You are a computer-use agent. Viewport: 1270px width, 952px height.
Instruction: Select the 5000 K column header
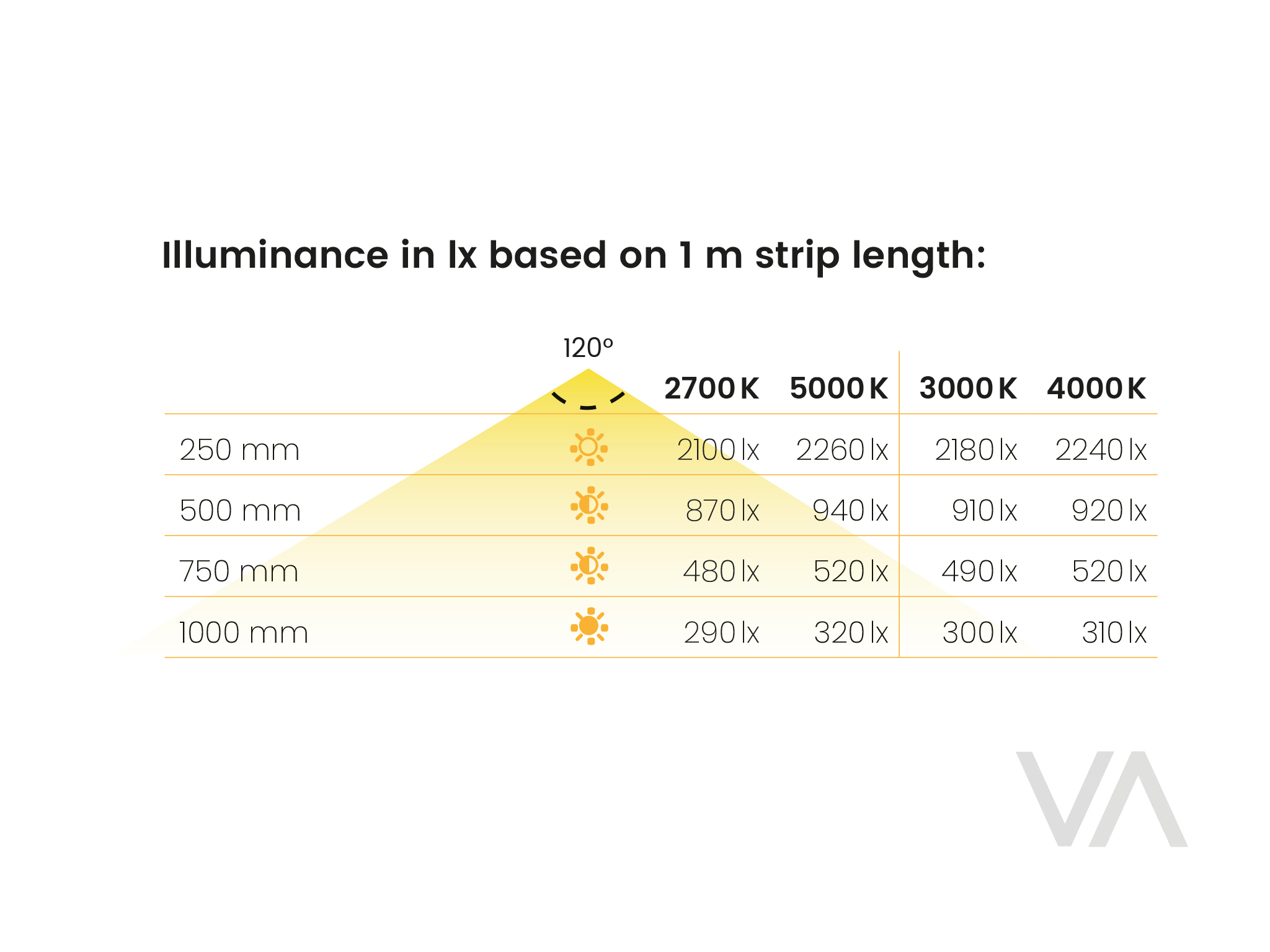838,389
